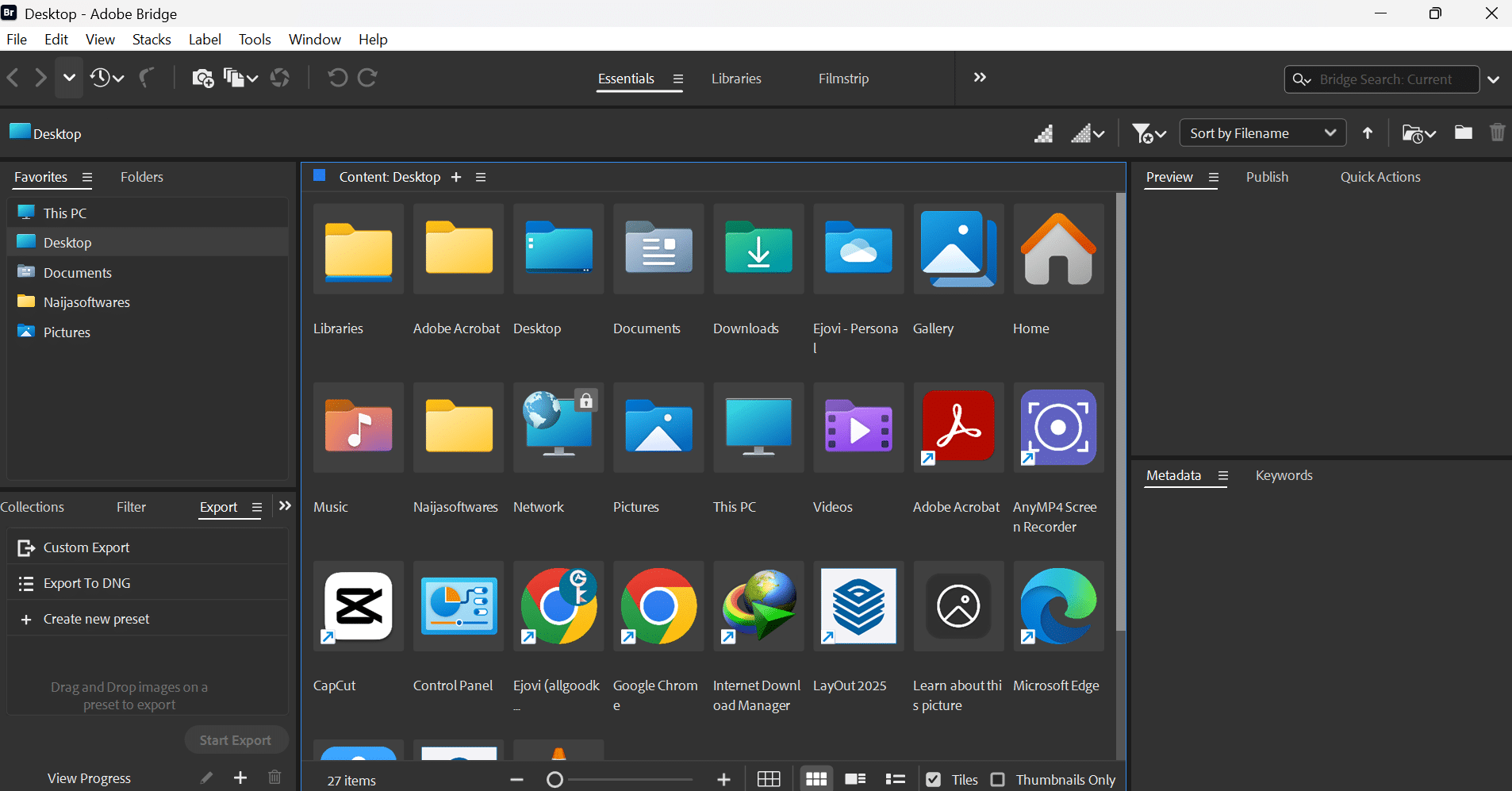Select Custom Export preset
Viewport: 1512px width, 791px height.
[86, 547]
